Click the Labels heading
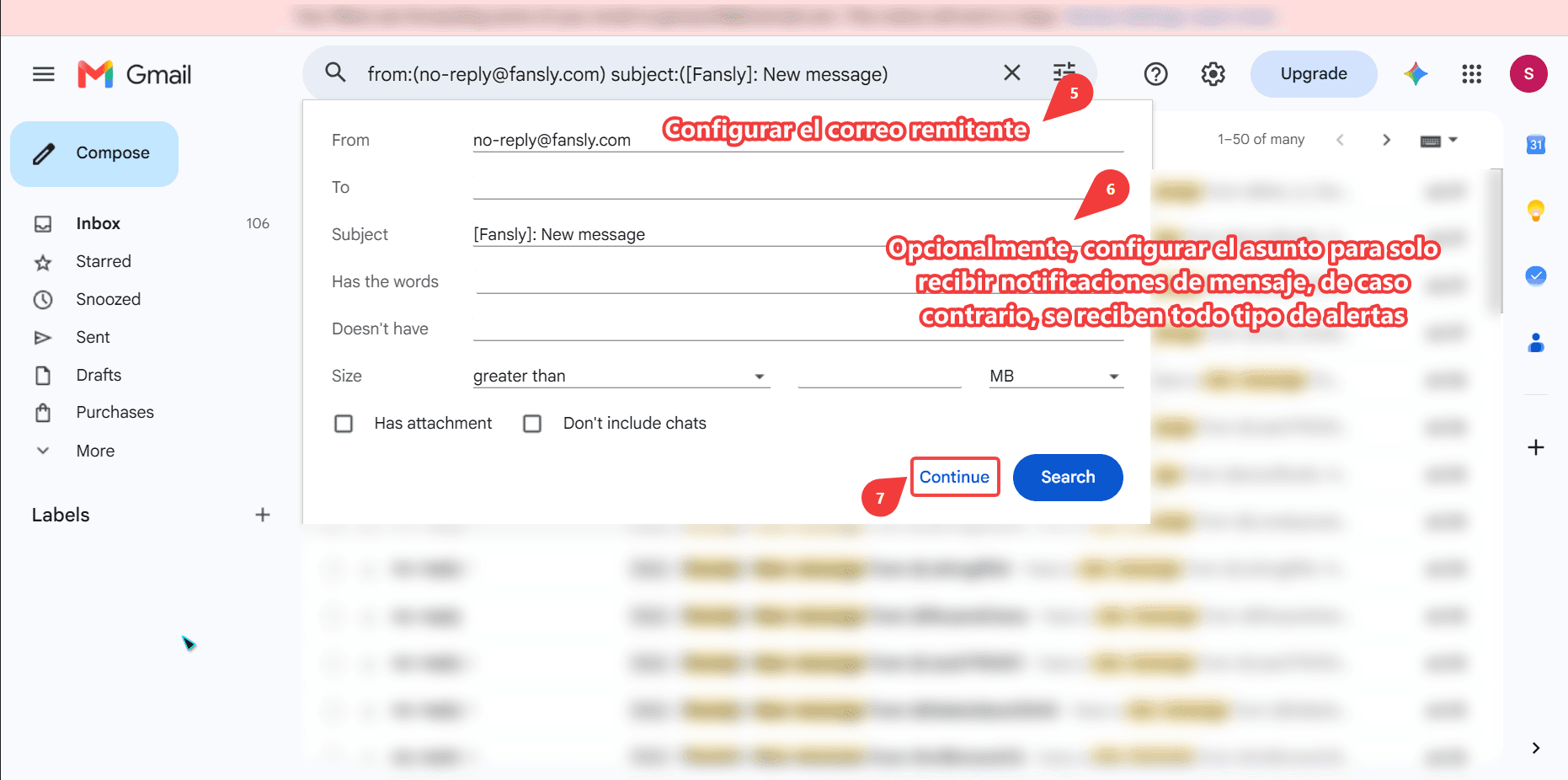 (x=61, y=515)
